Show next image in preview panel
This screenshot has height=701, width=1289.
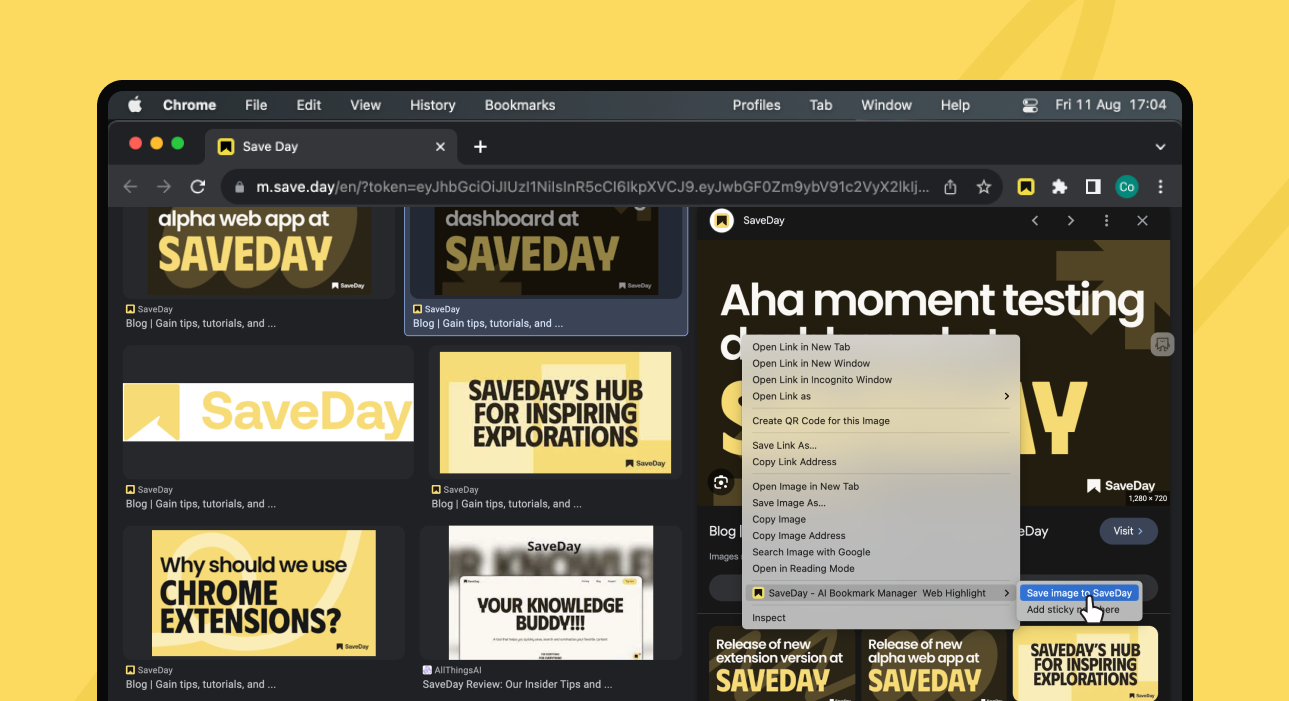click(1070, 220)
